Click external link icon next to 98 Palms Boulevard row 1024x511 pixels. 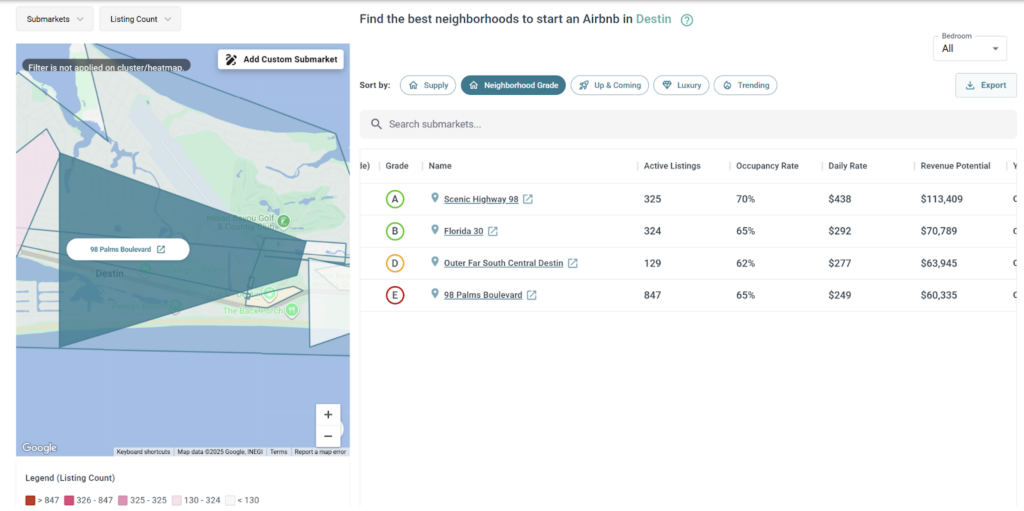[x=532, y=295]
